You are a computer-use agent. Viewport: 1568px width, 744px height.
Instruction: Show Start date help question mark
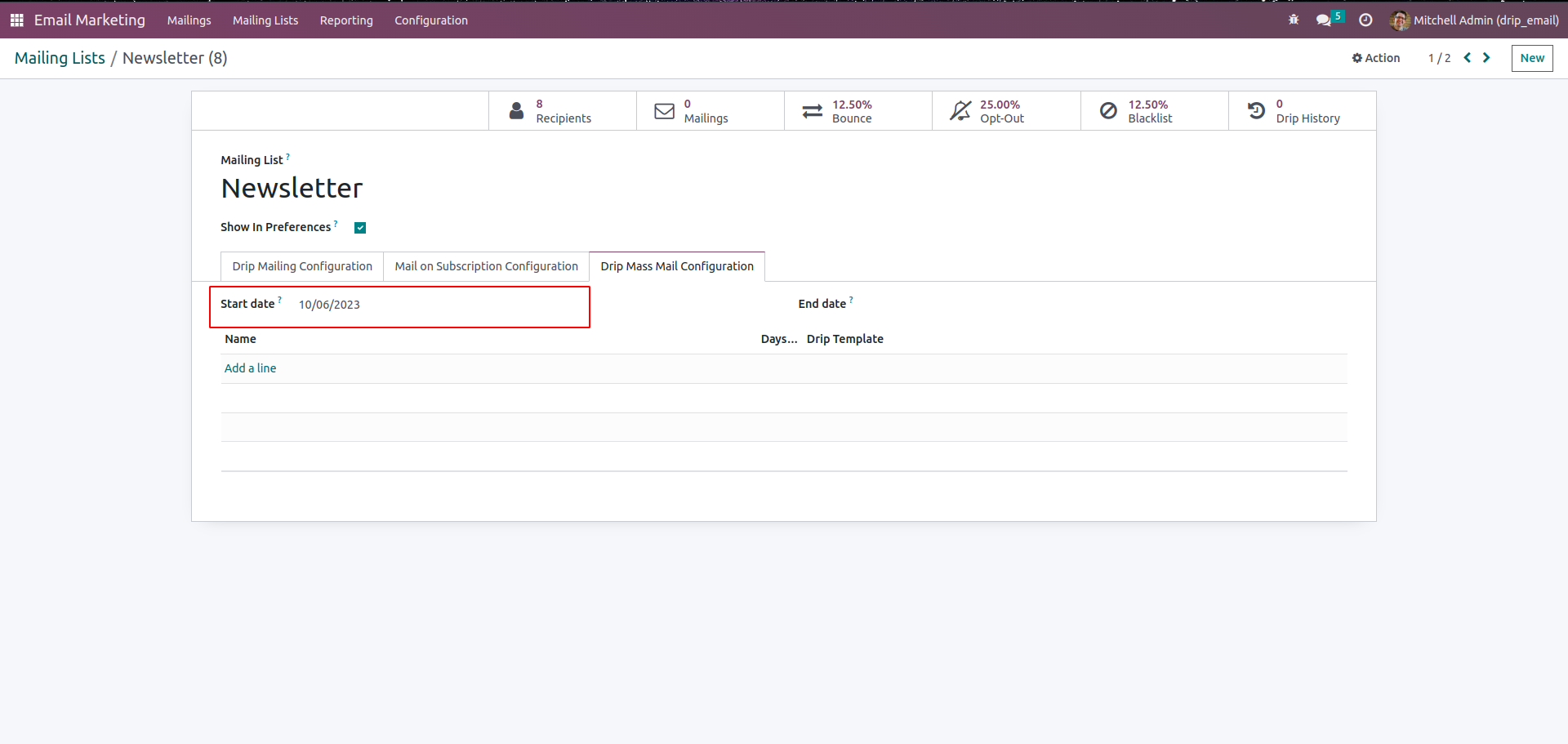pyautogui.click(x=279, y=300)
